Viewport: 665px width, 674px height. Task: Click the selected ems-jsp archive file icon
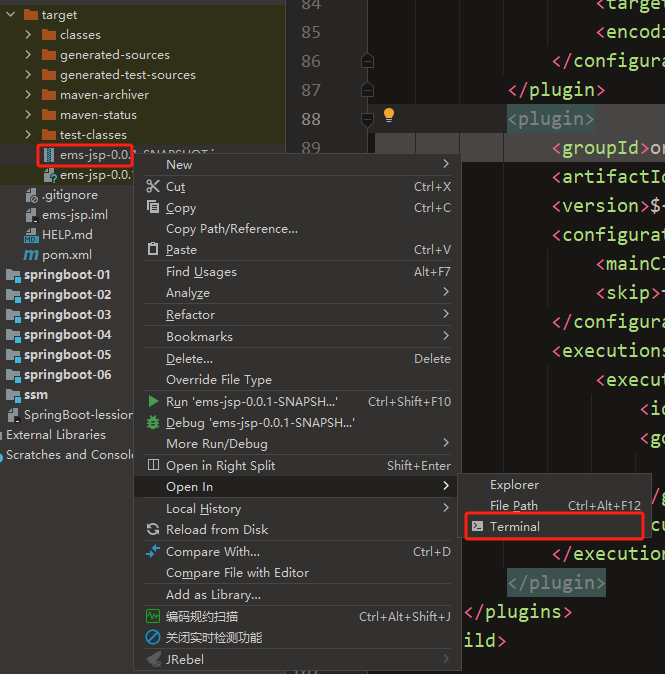coord(49,155)
